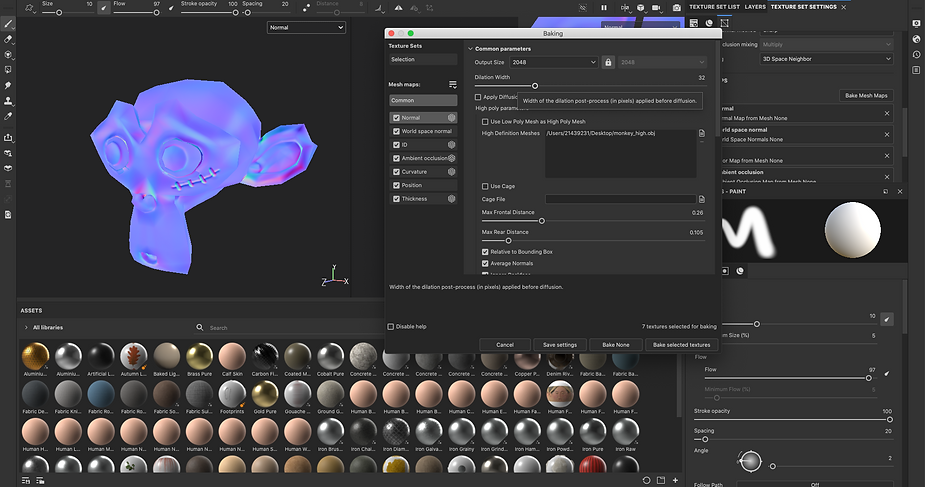Select the Texture Set Settings tab

coord(803,7)
